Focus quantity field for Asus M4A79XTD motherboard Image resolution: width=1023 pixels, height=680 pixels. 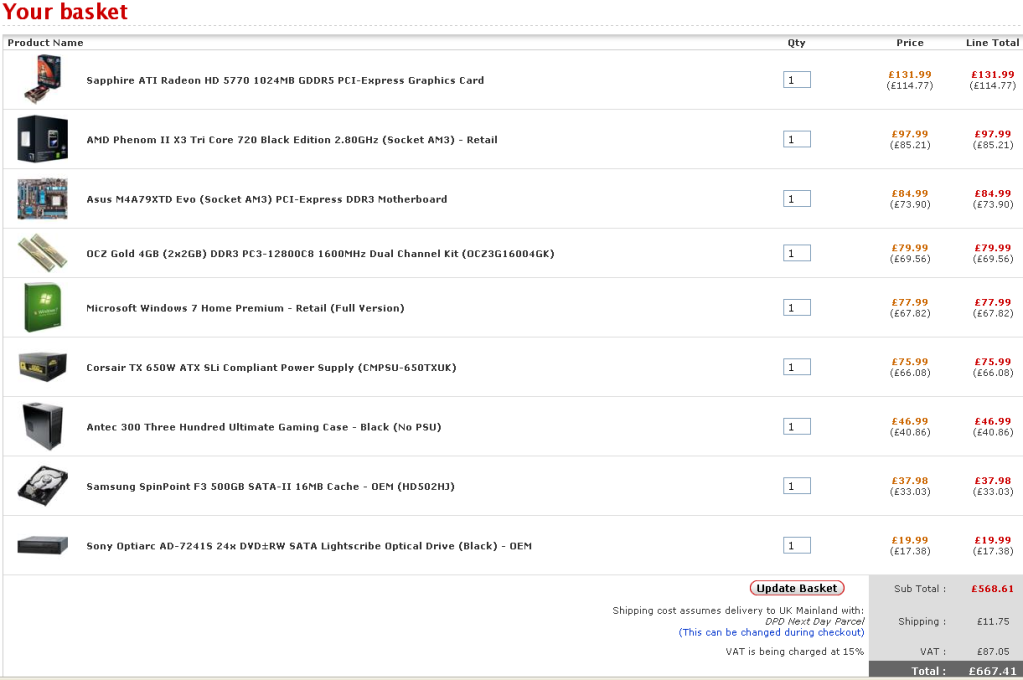pos(797,198)
